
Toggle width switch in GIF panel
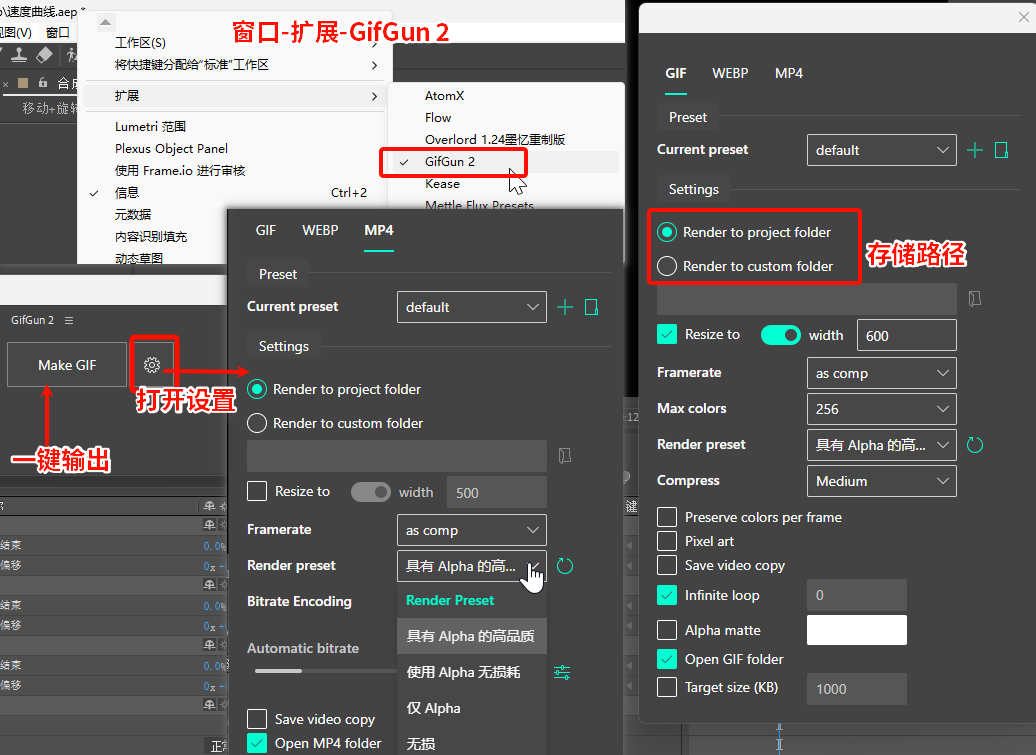point(780,335)
